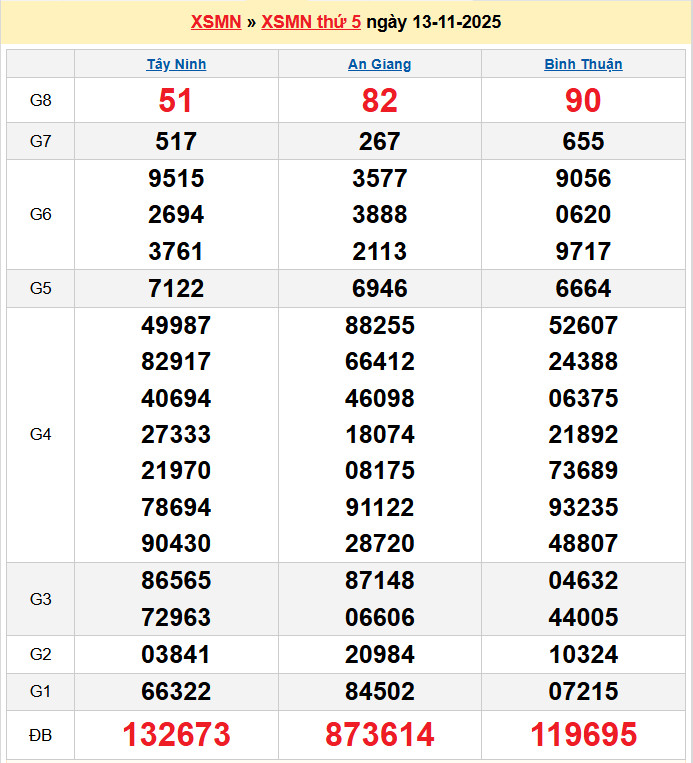The width and height of the screenshot is (693, 763).
Task: Click the XSMN link in header
Action: (216, 22)
